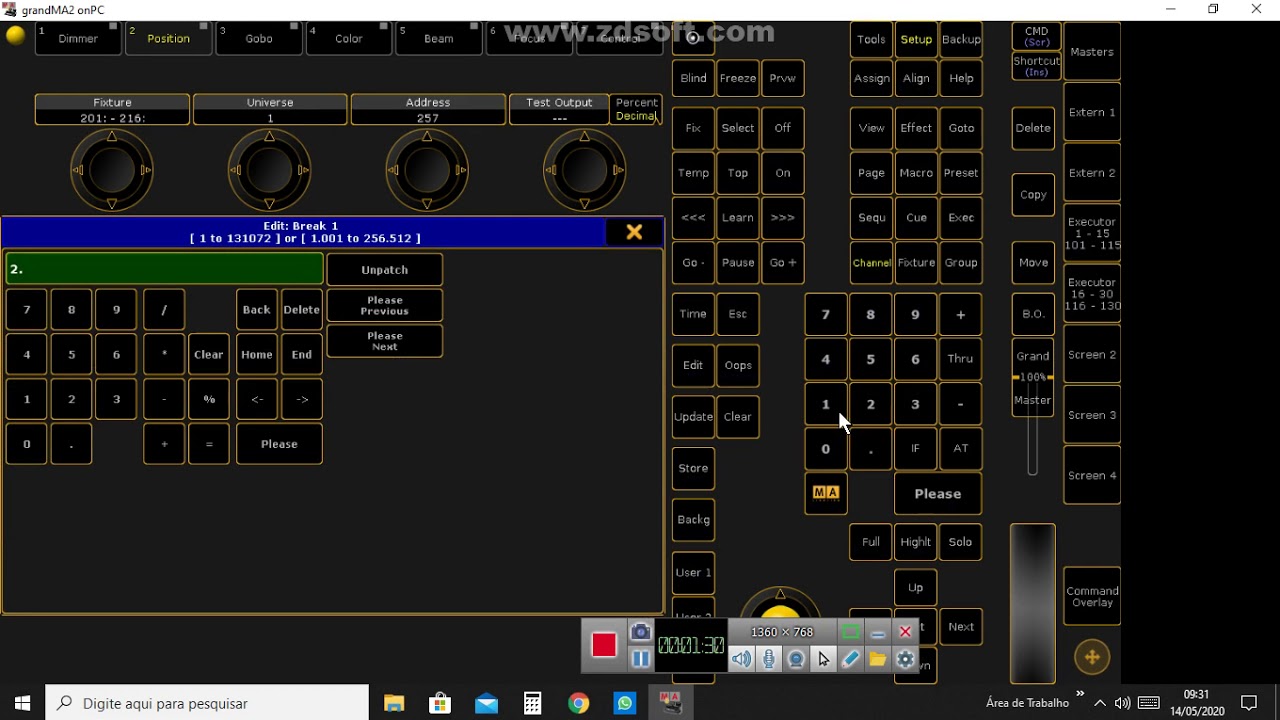Viewport: 1280px width, 720px height.
Task: Click the Address encoder dial
Action: (x=427, y=170)
